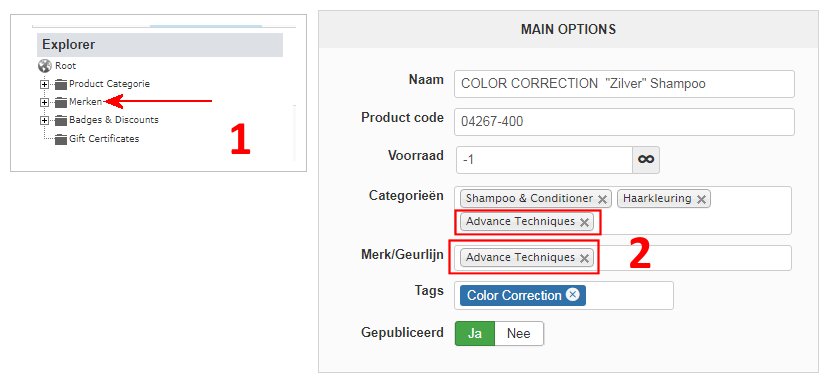Click the Voorraad quantity field
This screenshot has width=829, height=381.
click(545, 160)
